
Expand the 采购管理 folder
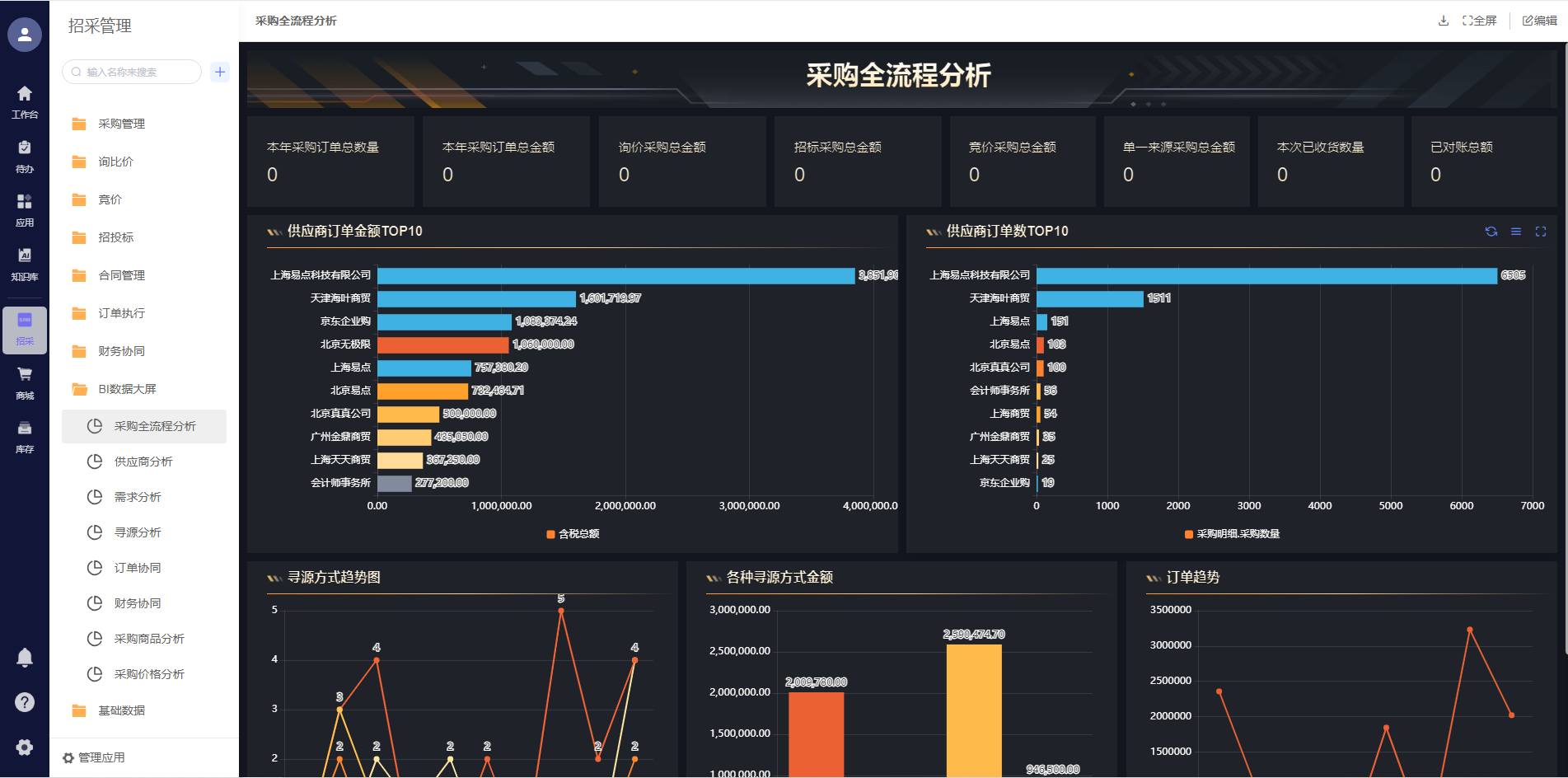pyautogui.click(x=122, y=124)
